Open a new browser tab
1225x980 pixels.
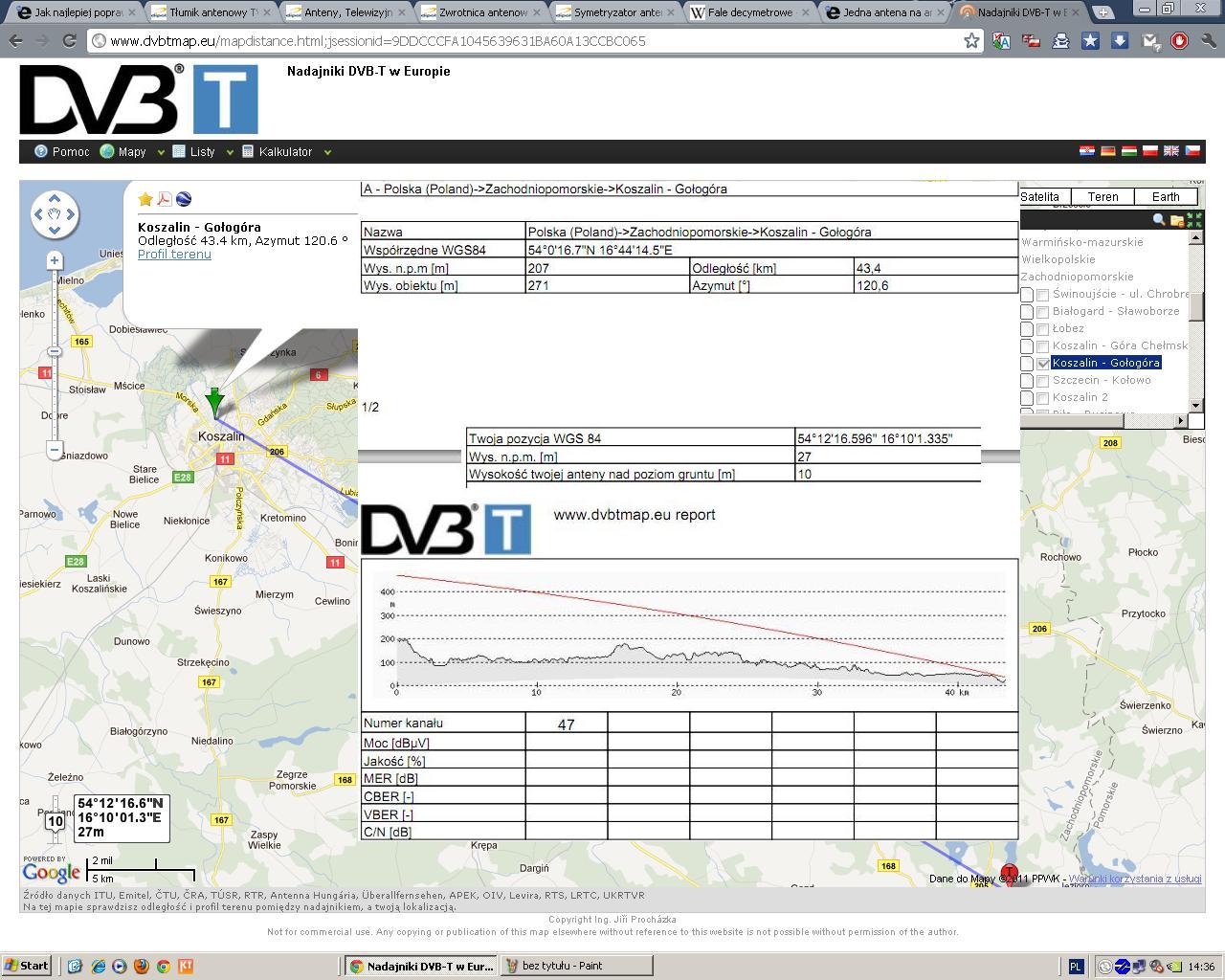coord(1102,12)
